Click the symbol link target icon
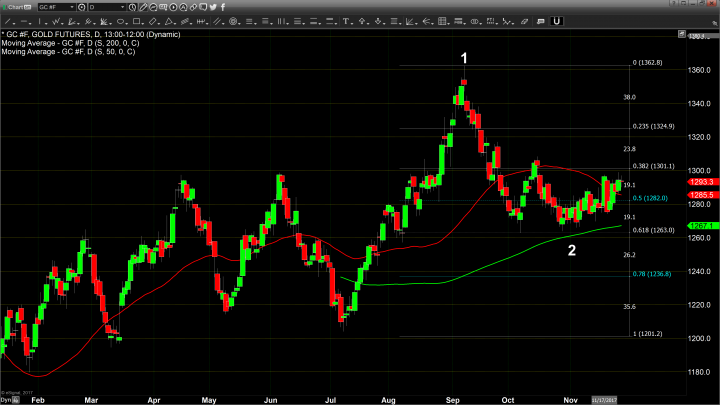This screenshot has width=720, height=405. tap(82, 7)
